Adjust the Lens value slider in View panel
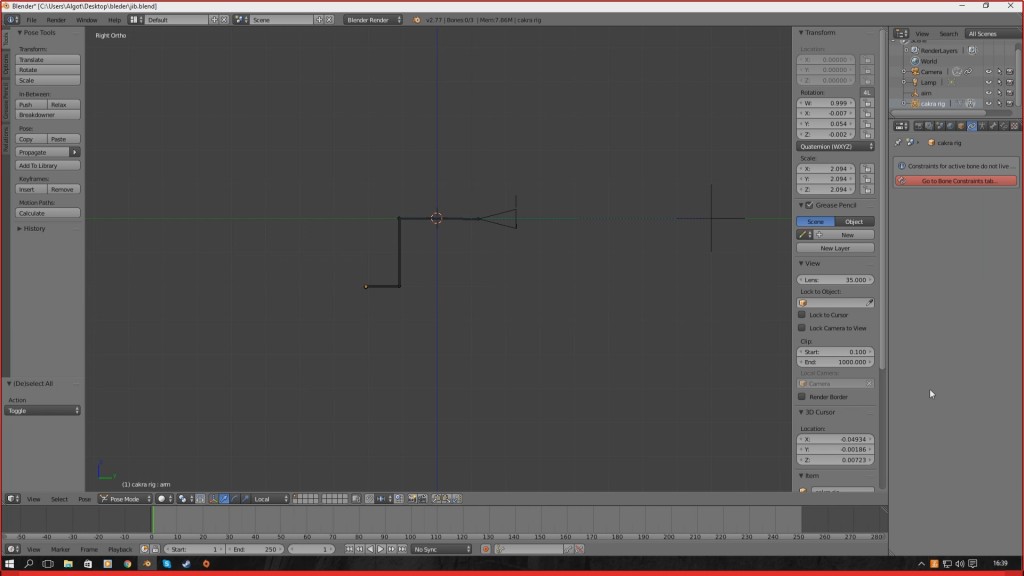 click(837, 280)
